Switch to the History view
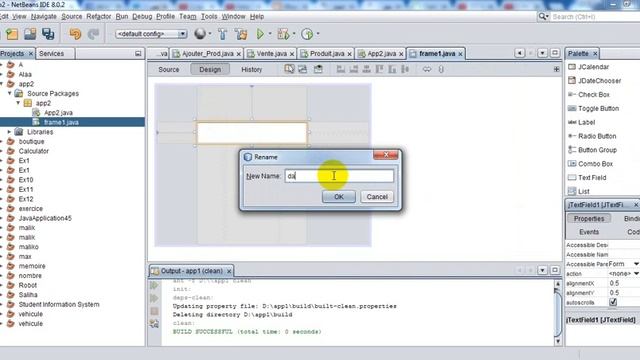 coord(251,69)
